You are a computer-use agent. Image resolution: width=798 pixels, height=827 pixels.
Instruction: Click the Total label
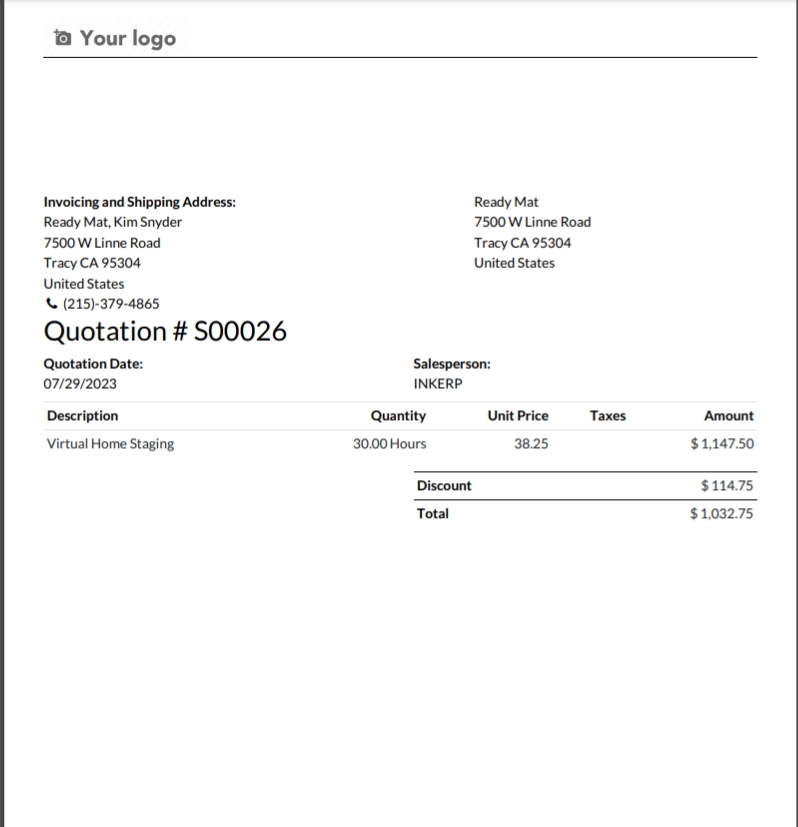[432, 513]
